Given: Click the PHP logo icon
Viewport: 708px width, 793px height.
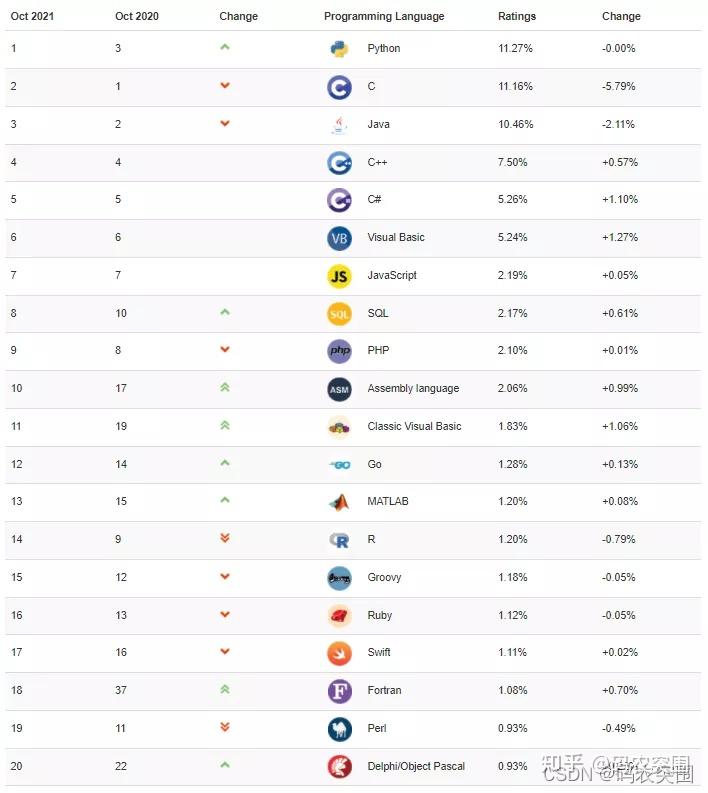Looking at the screenshot, I should [x=339, y=351].
